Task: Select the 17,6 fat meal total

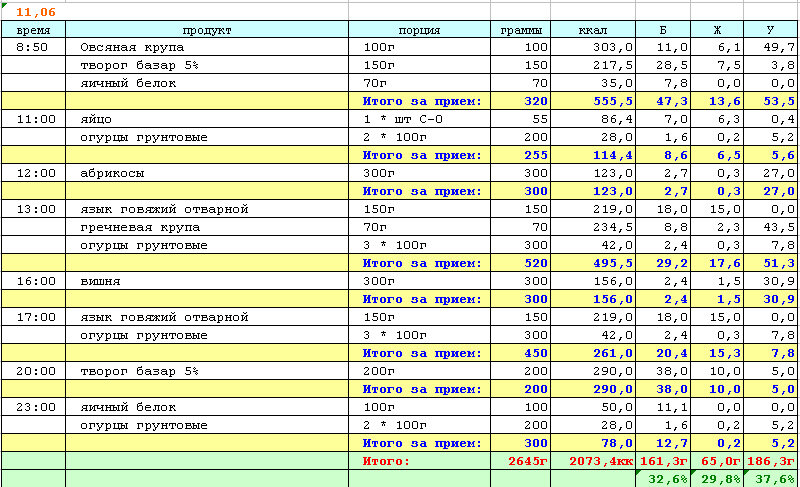Action: click(x=717, y=263)
